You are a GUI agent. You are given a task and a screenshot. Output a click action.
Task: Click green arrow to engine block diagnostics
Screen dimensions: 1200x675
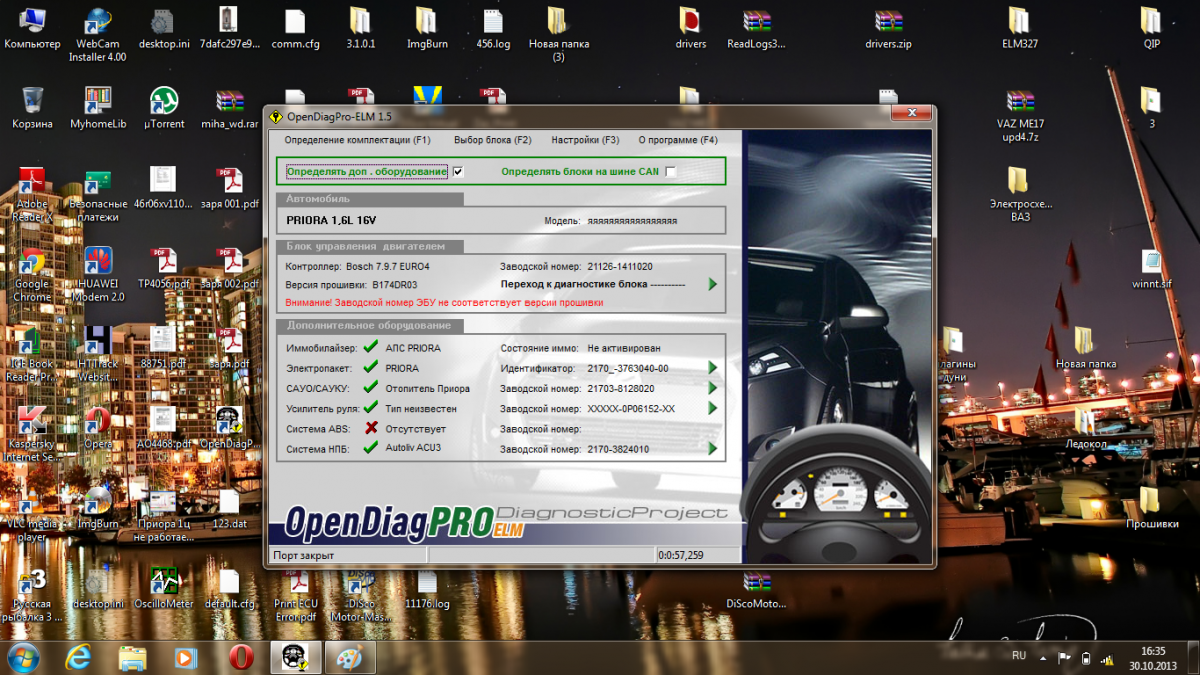coord(713,285)
